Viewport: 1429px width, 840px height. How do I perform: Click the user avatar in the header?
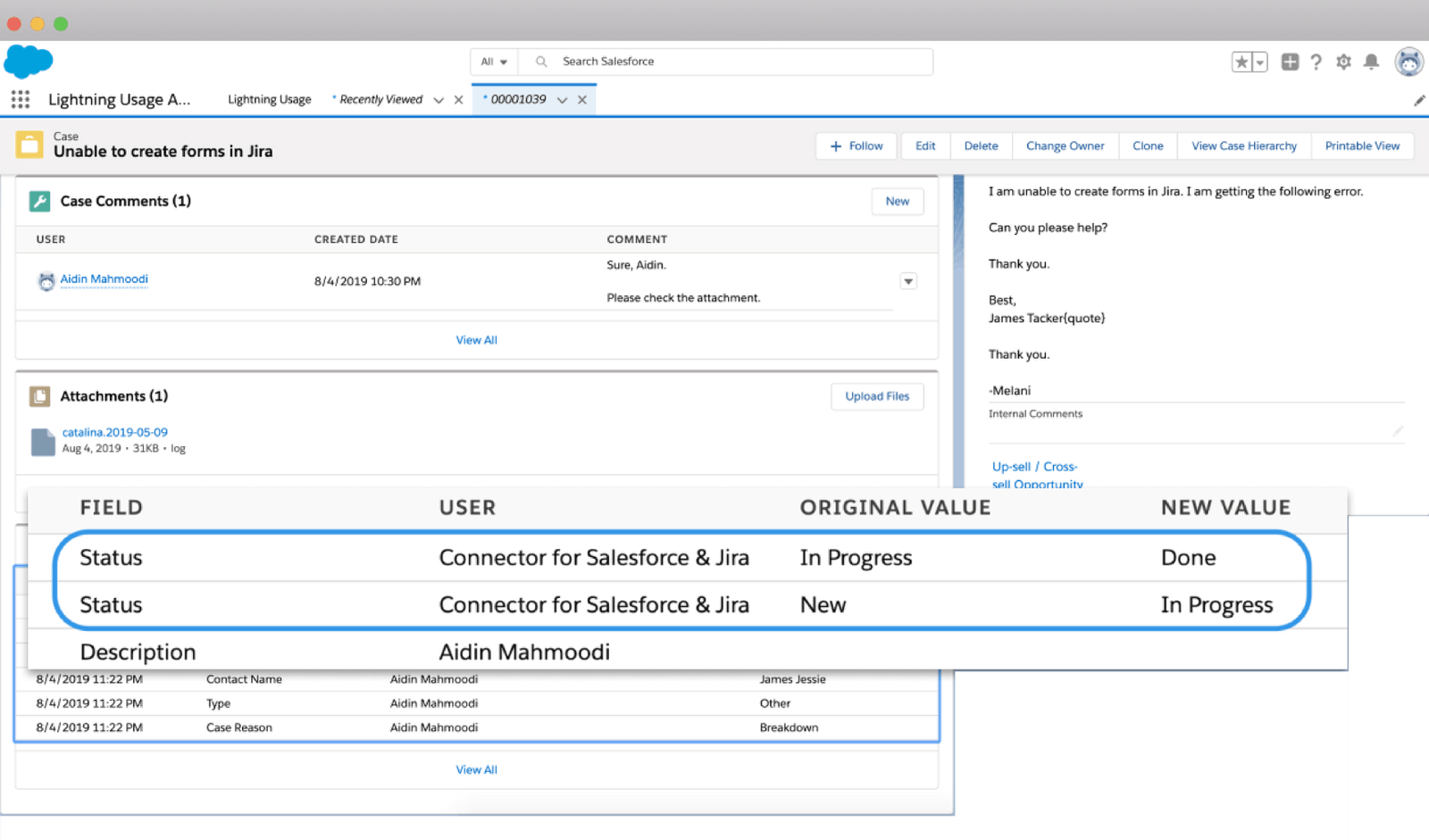click(x=1408, y=62)
